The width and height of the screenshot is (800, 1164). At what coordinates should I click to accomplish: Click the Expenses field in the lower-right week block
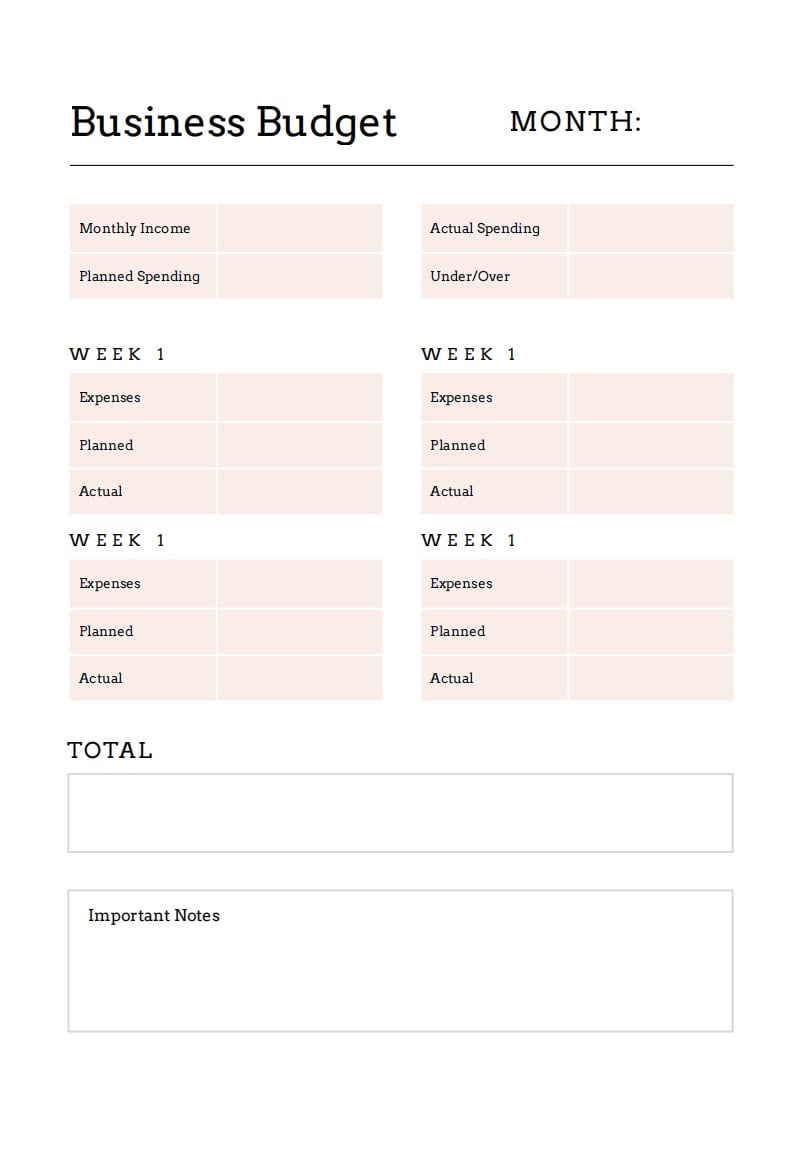[651, 583]
